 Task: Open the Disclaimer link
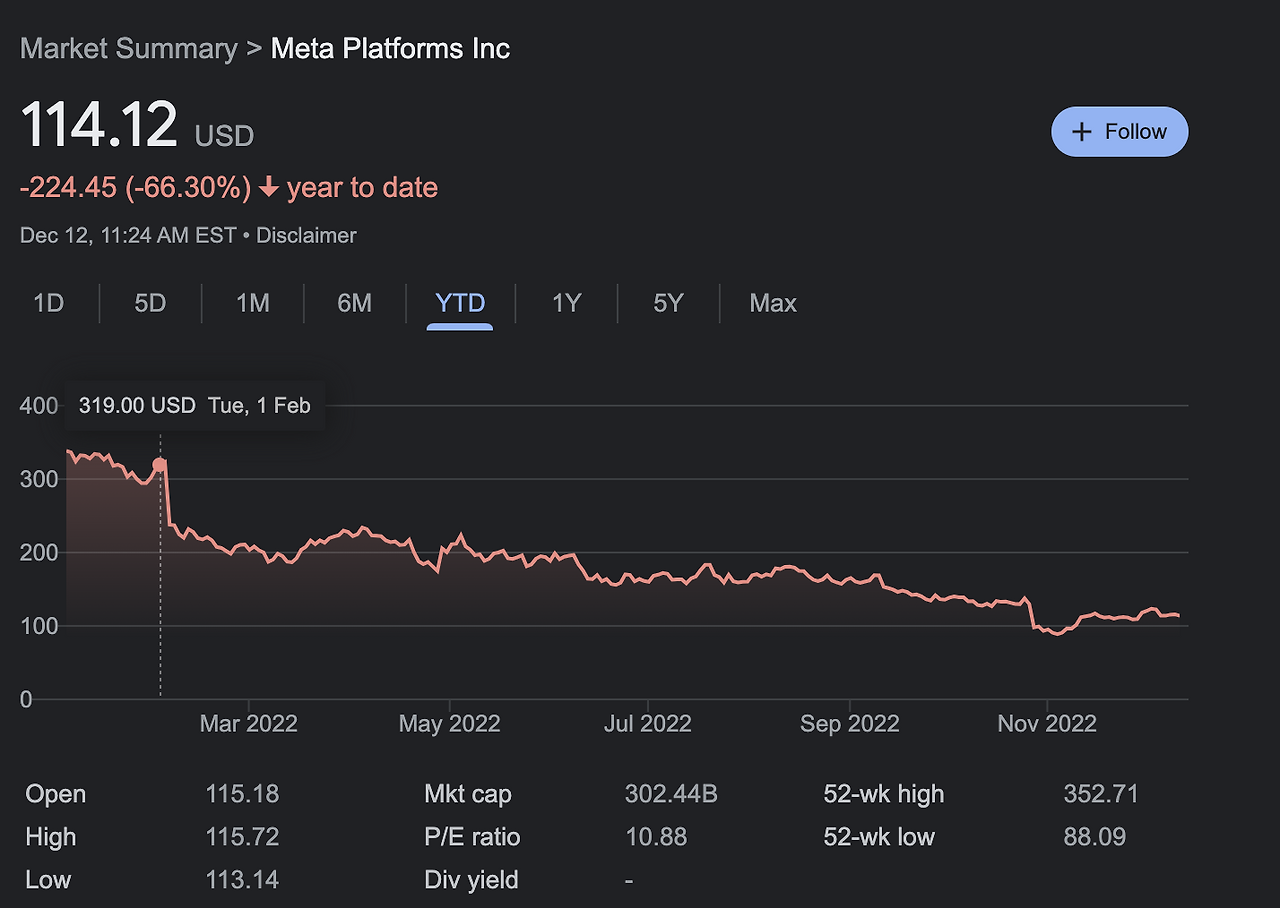306,236
